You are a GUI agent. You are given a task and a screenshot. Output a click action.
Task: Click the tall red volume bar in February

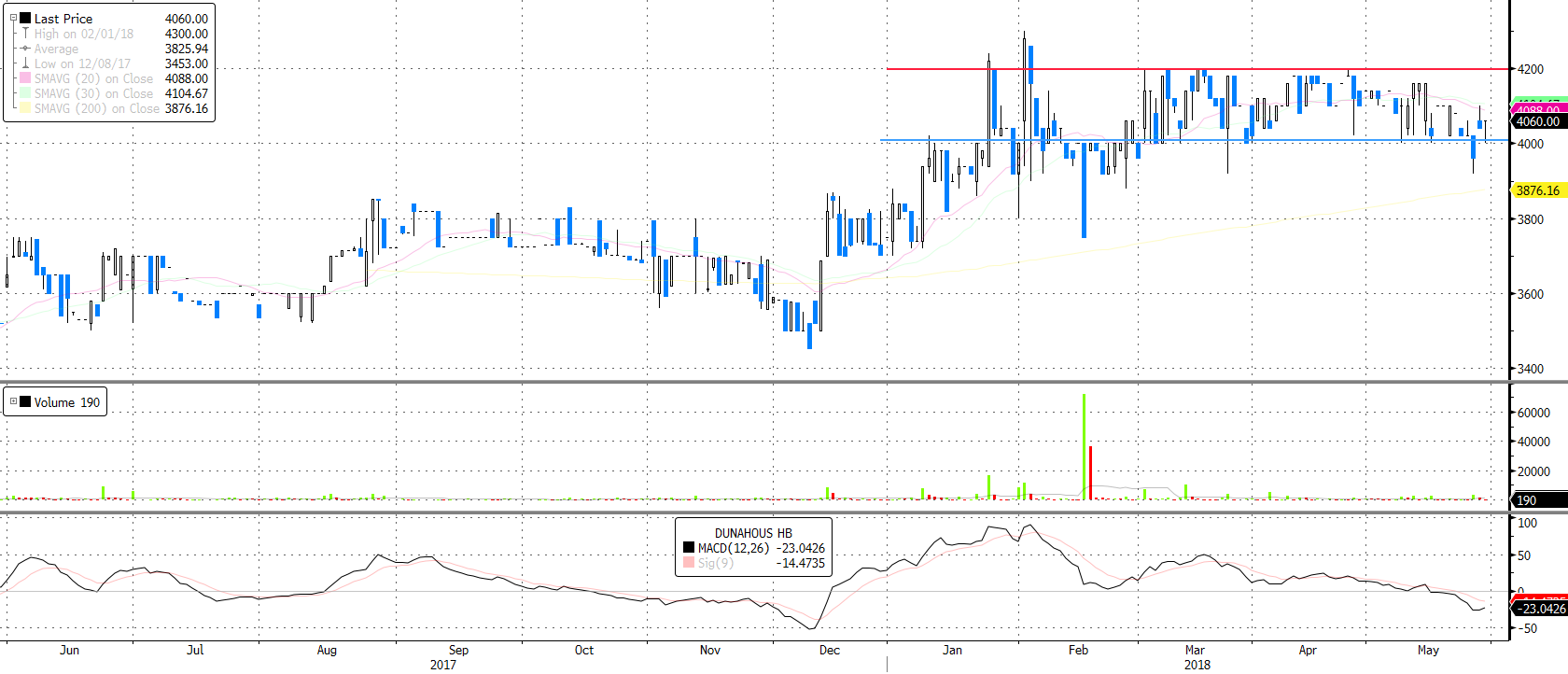1090,472
